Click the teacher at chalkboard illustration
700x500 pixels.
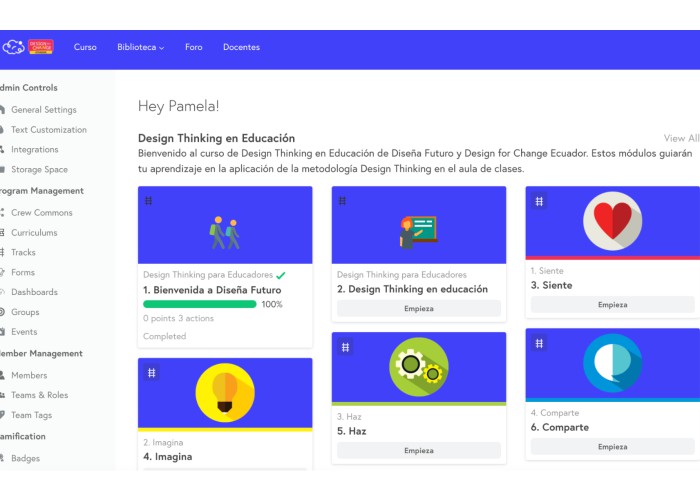click(418, 232)
